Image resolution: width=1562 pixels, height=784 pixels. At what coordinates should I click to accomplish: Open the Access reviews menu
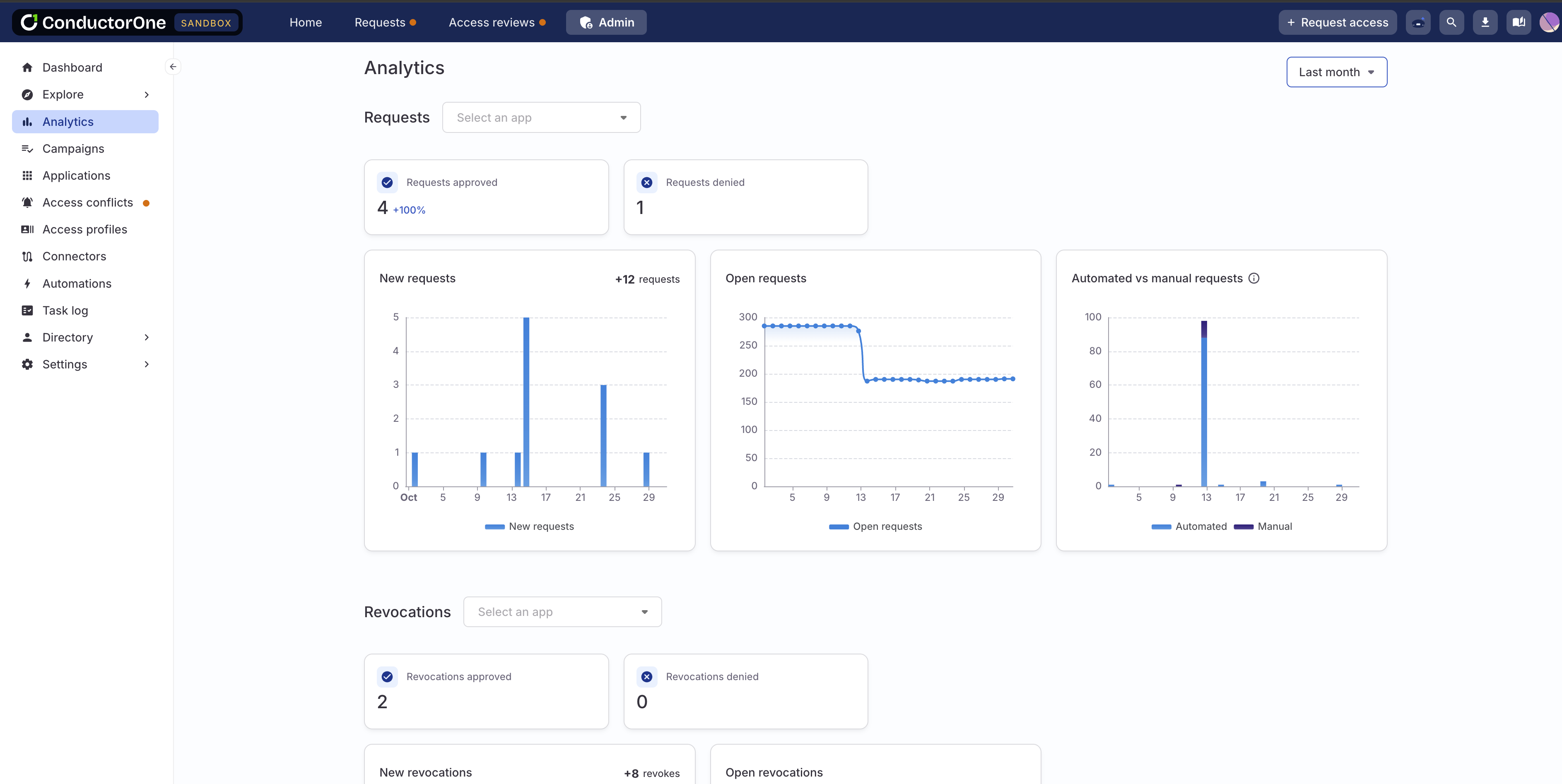pos(492,22)
